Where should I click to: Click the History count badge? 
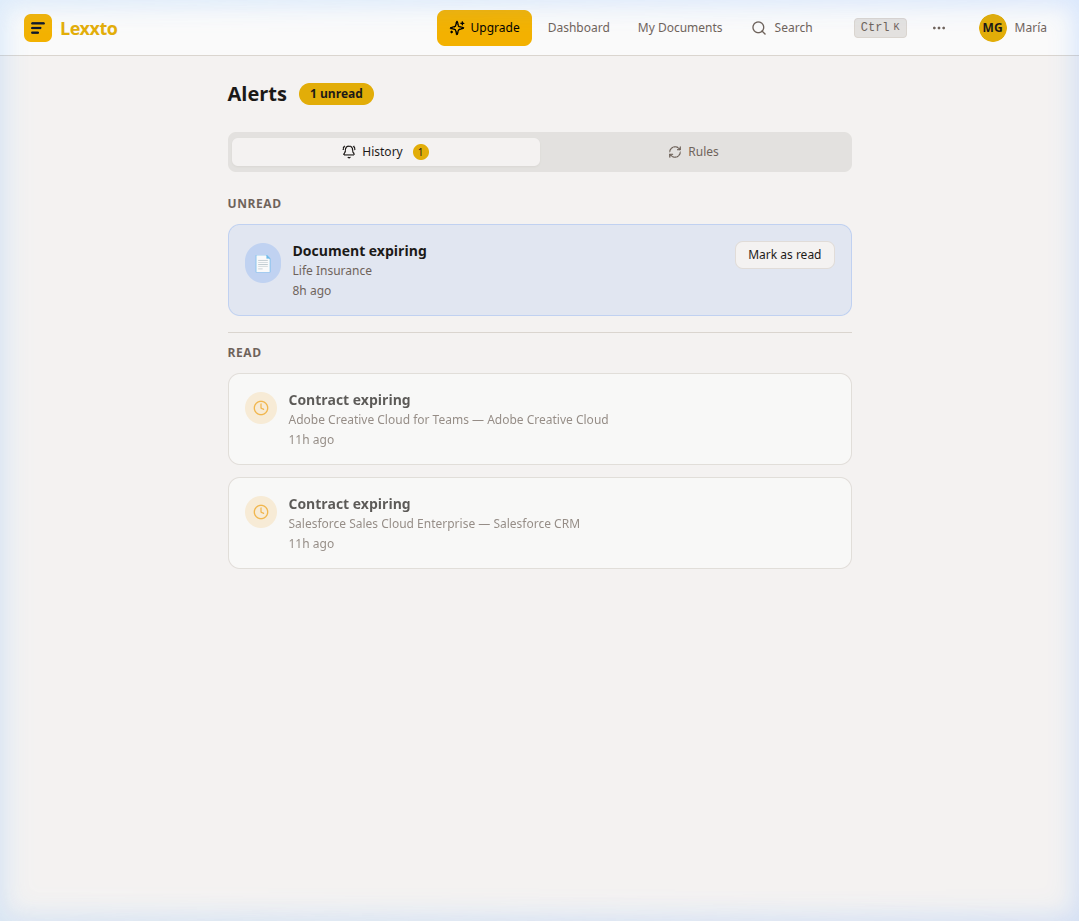[x=420, y=152]
